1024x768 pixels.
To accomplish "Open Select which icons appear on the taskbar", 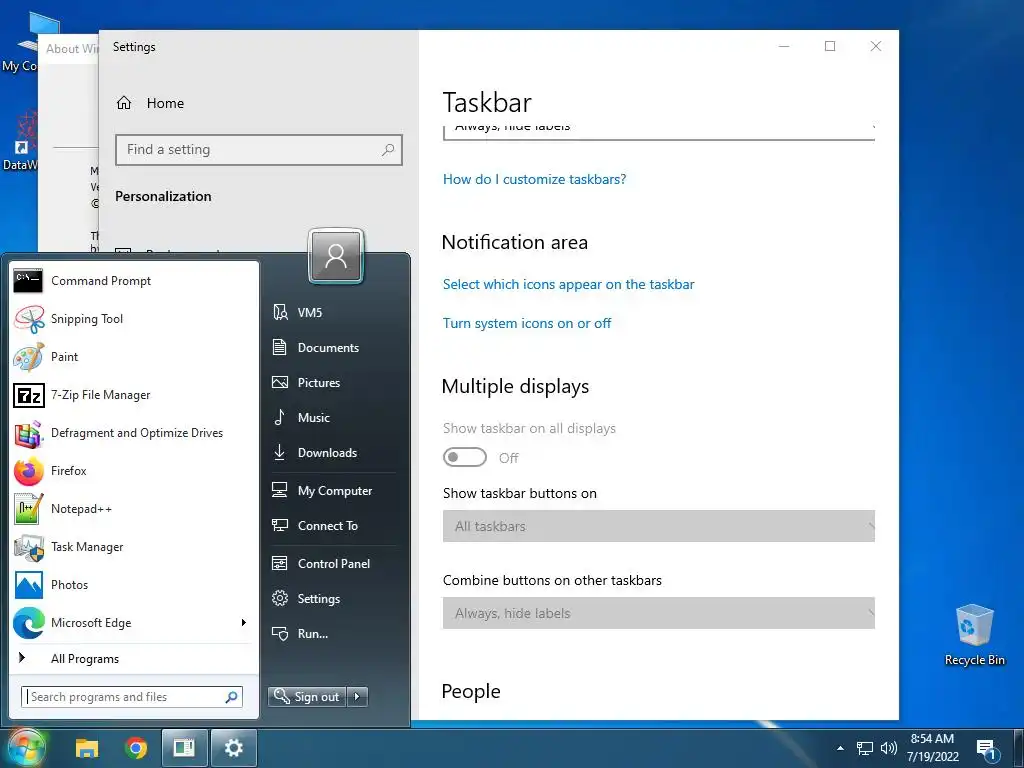I will (x=568, y=284).
